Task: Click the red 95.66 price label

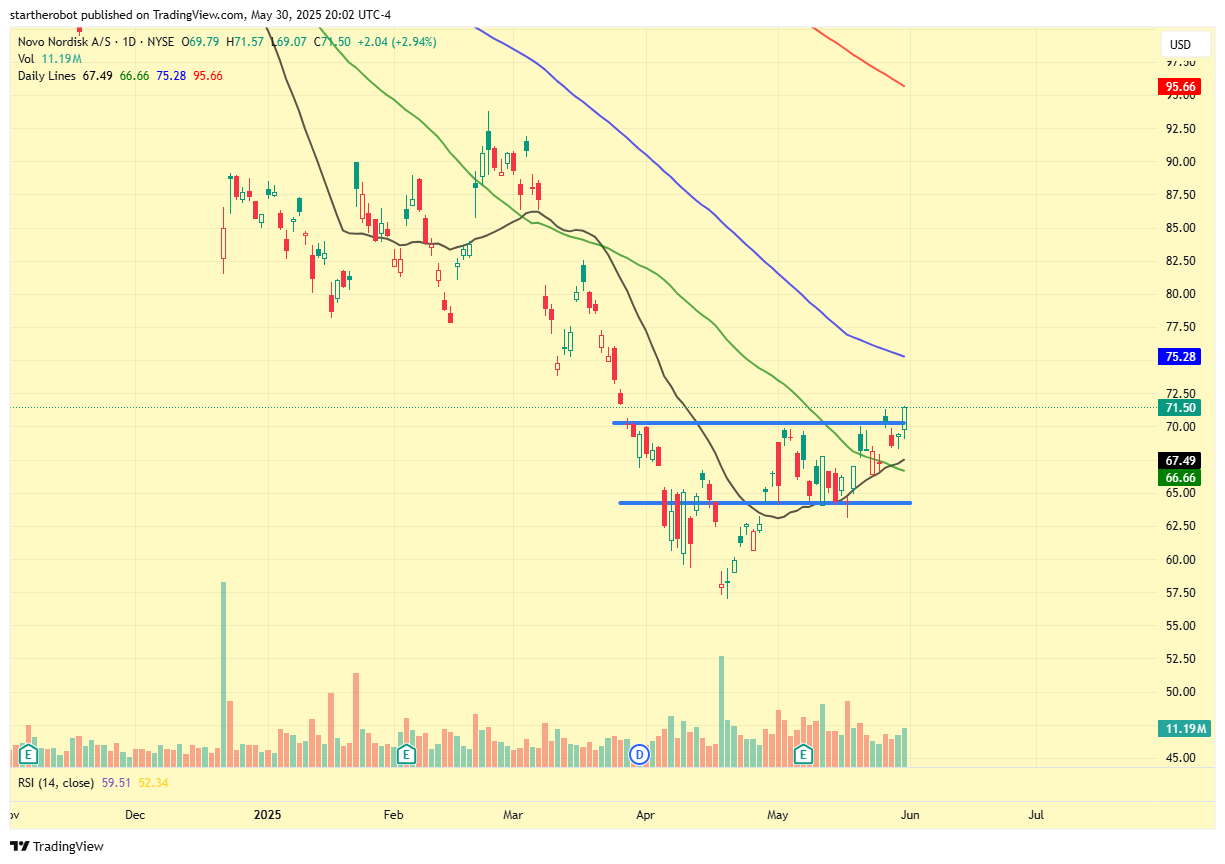Action: click(x=1181, y=87)
